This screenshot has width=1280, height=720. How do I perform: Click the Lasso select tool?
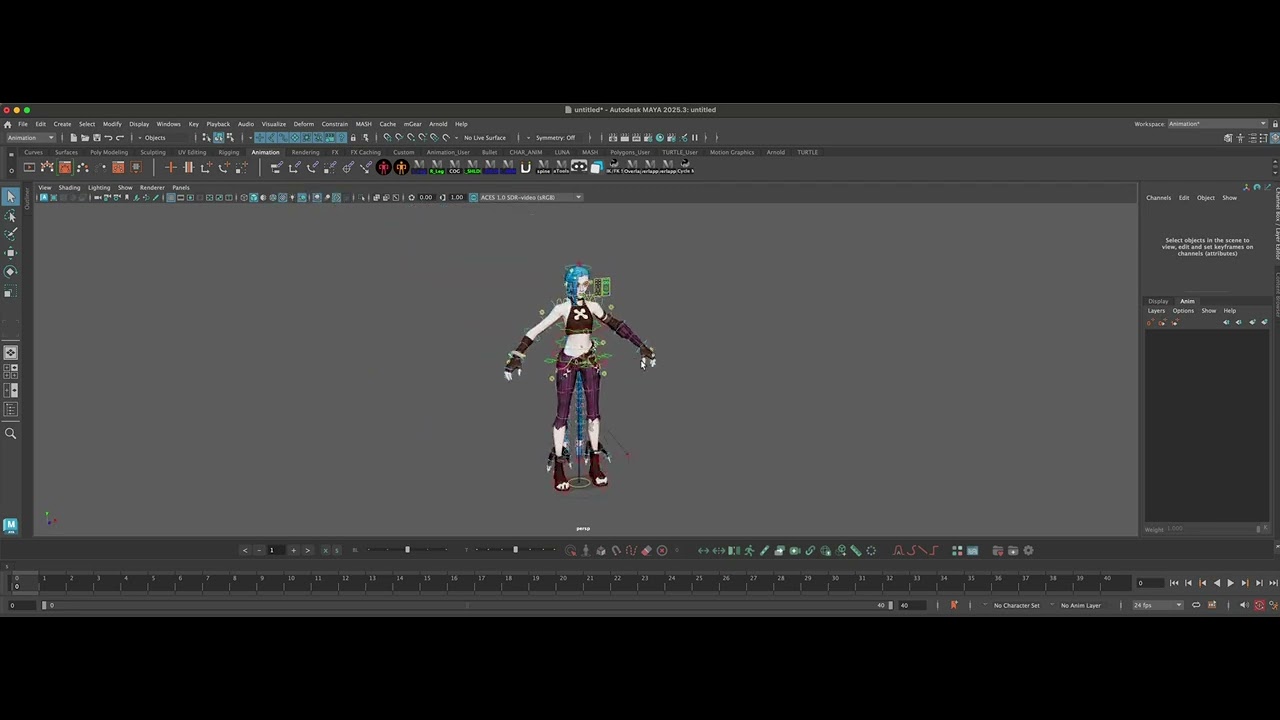click(x=10, y=215)
